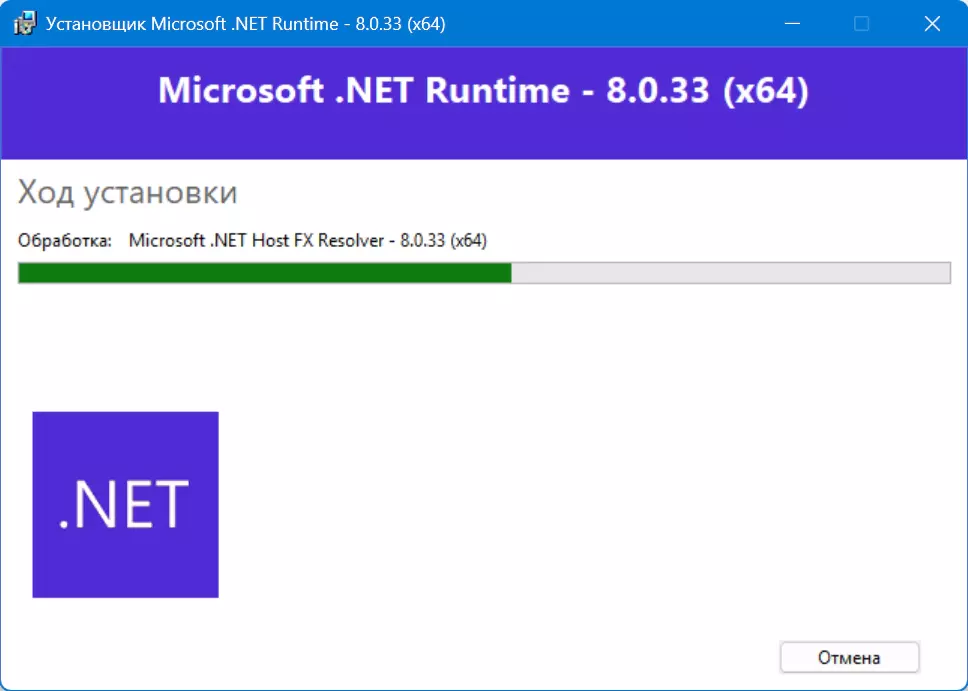The width and height of the screenshot is (968, 691).
Task: Click the word Microsoft in the purple banner
Action: tap(241, 91)
